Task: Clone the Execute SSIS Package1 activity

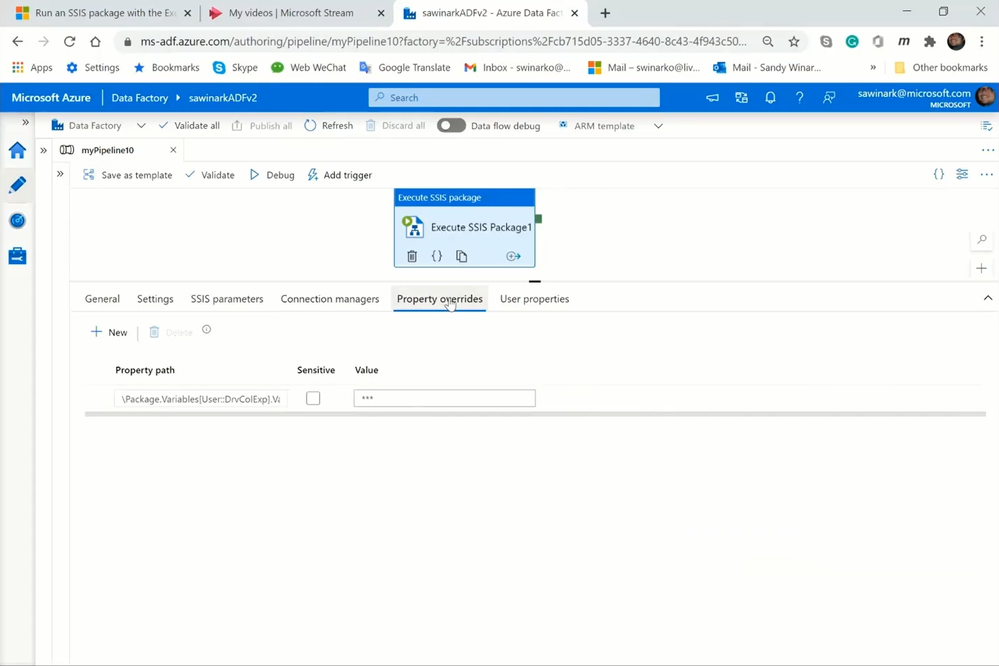Action: click(461, 256)
